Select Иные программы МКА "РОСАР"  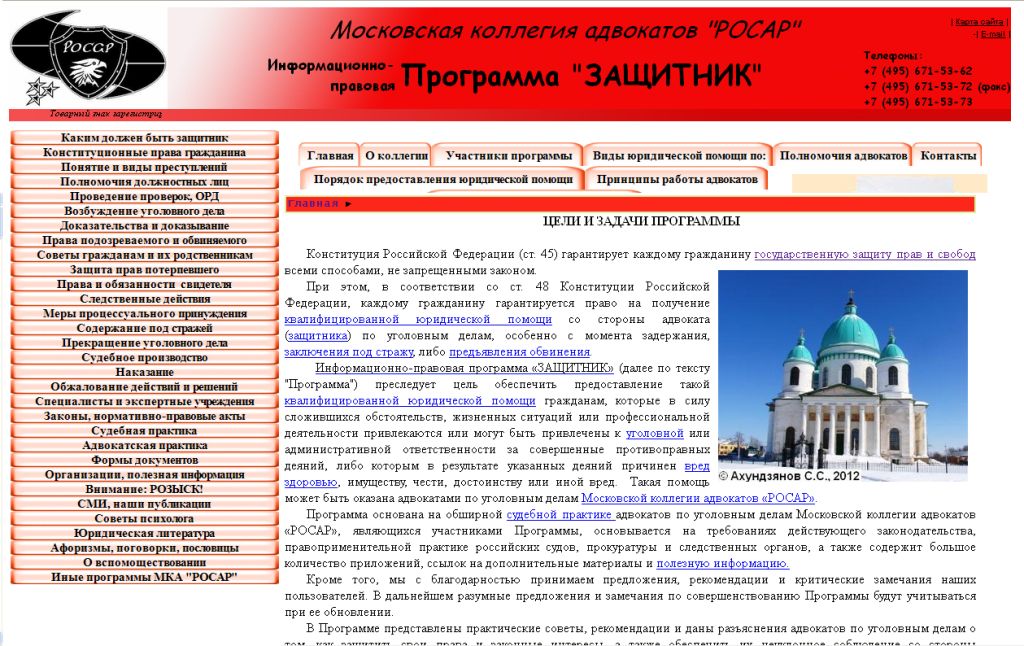pos(144,577)
